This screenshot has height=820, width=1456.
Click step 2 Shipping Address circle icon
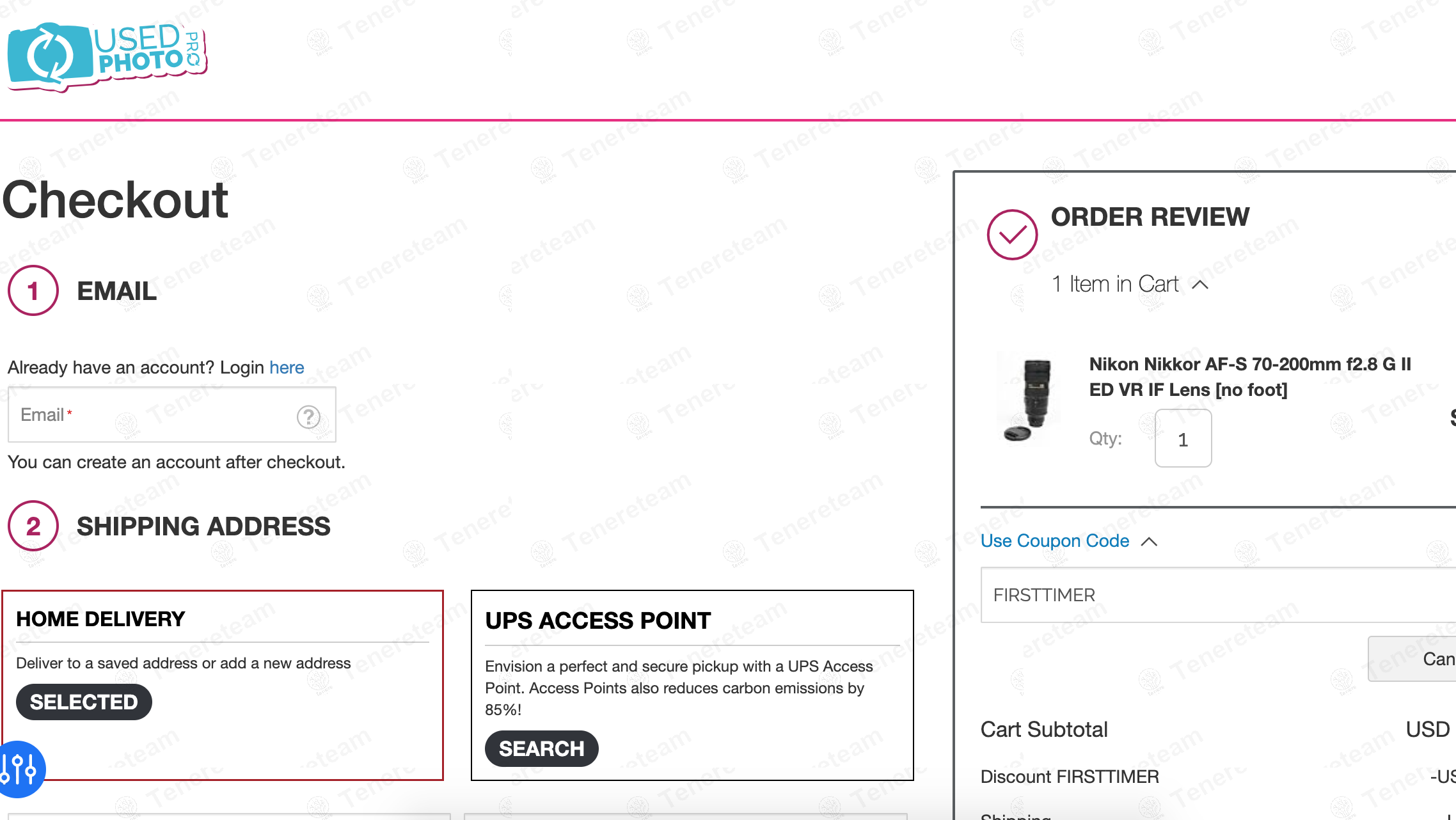[33, 526]
